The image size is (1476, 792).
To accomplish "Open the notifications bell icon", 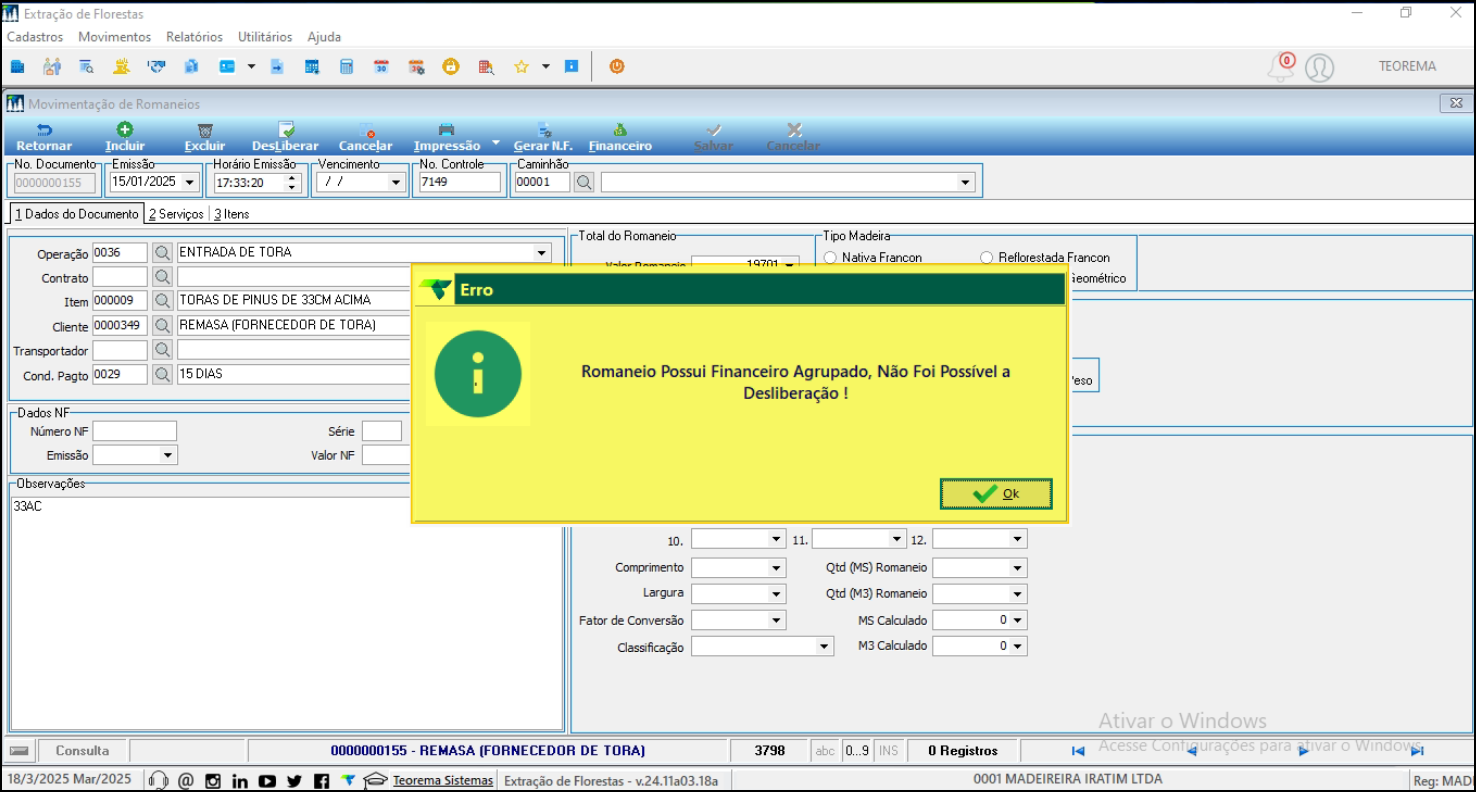I will pyautogui.click(x=1281, y=67).
